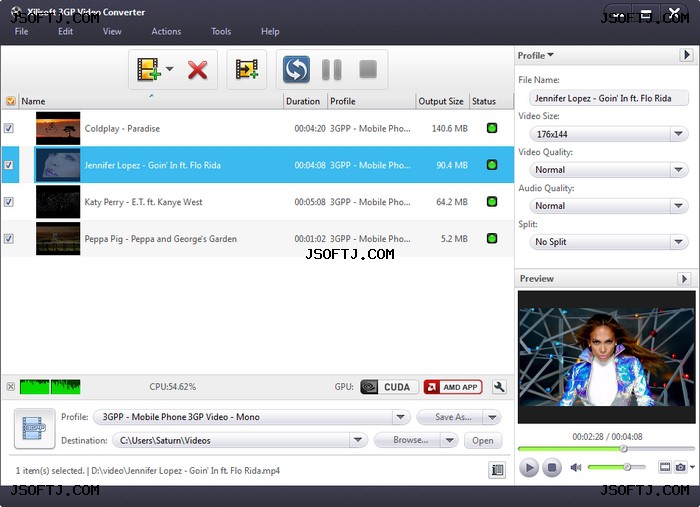Click the Peppa Pig video thumbnail
The width and height of the screenshot is (700, 507).
(x=58, y=238)
